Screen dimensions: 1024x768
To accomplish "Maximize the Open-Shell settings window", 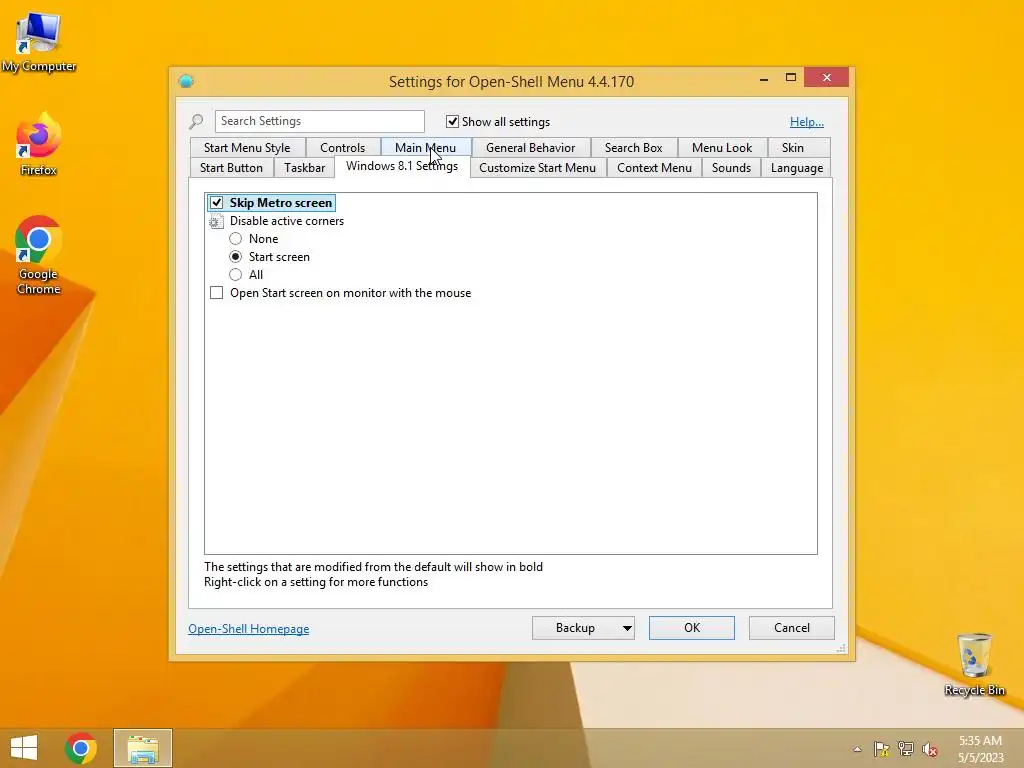I will (791, 78).
